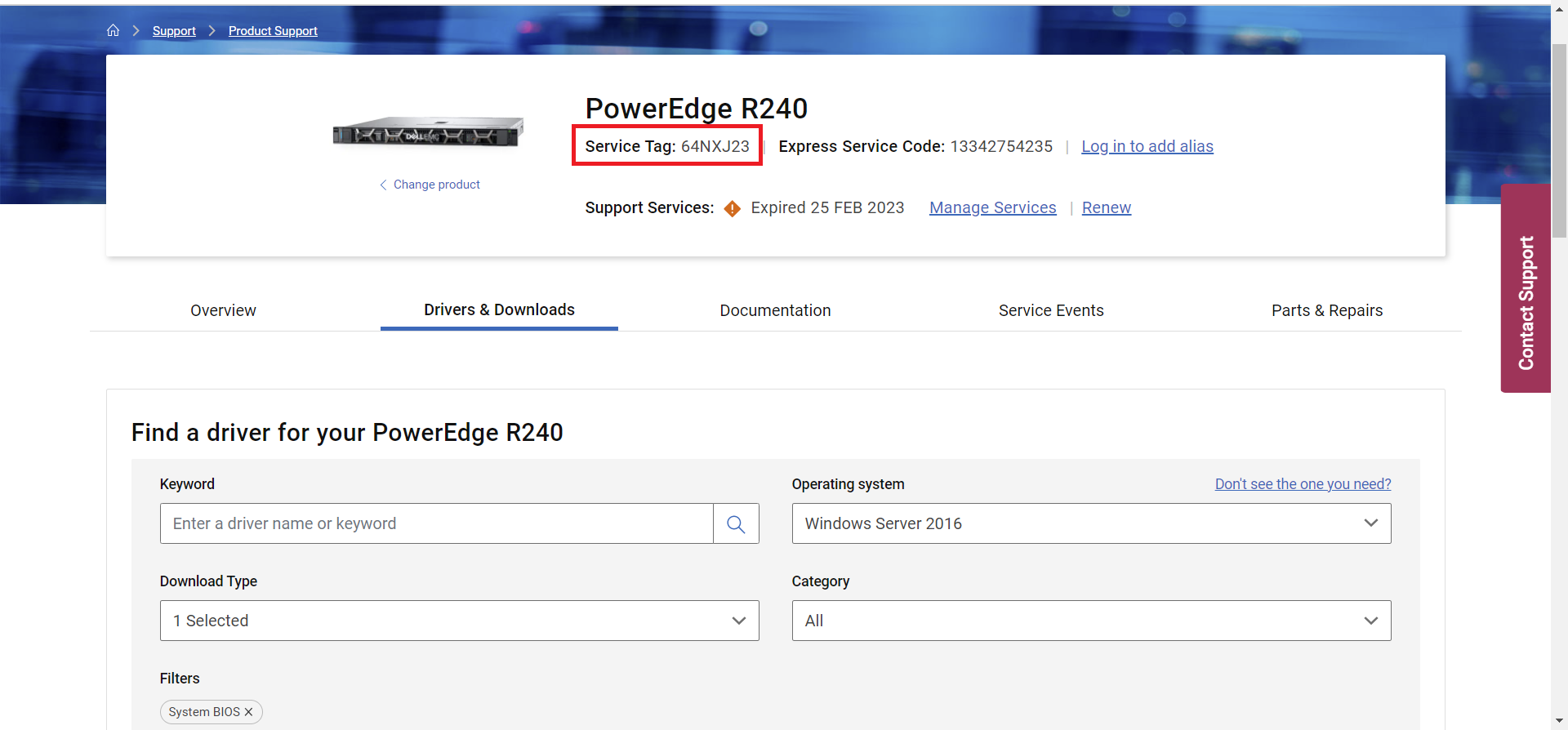This screenshot has height=730, width=1568.
Task: Click the Service Tag 64NXJ23 text
Action: (x=667, y=146)
